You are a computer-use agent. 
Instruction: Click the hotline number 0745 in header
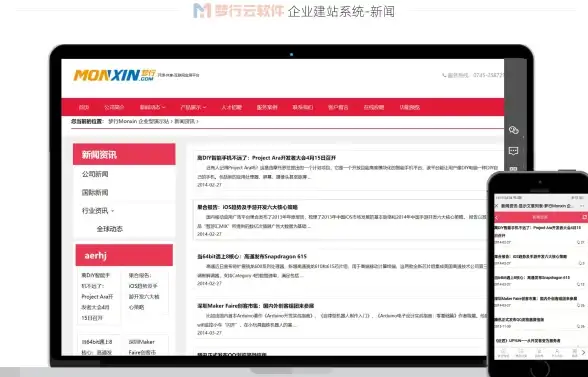point(489,75)
